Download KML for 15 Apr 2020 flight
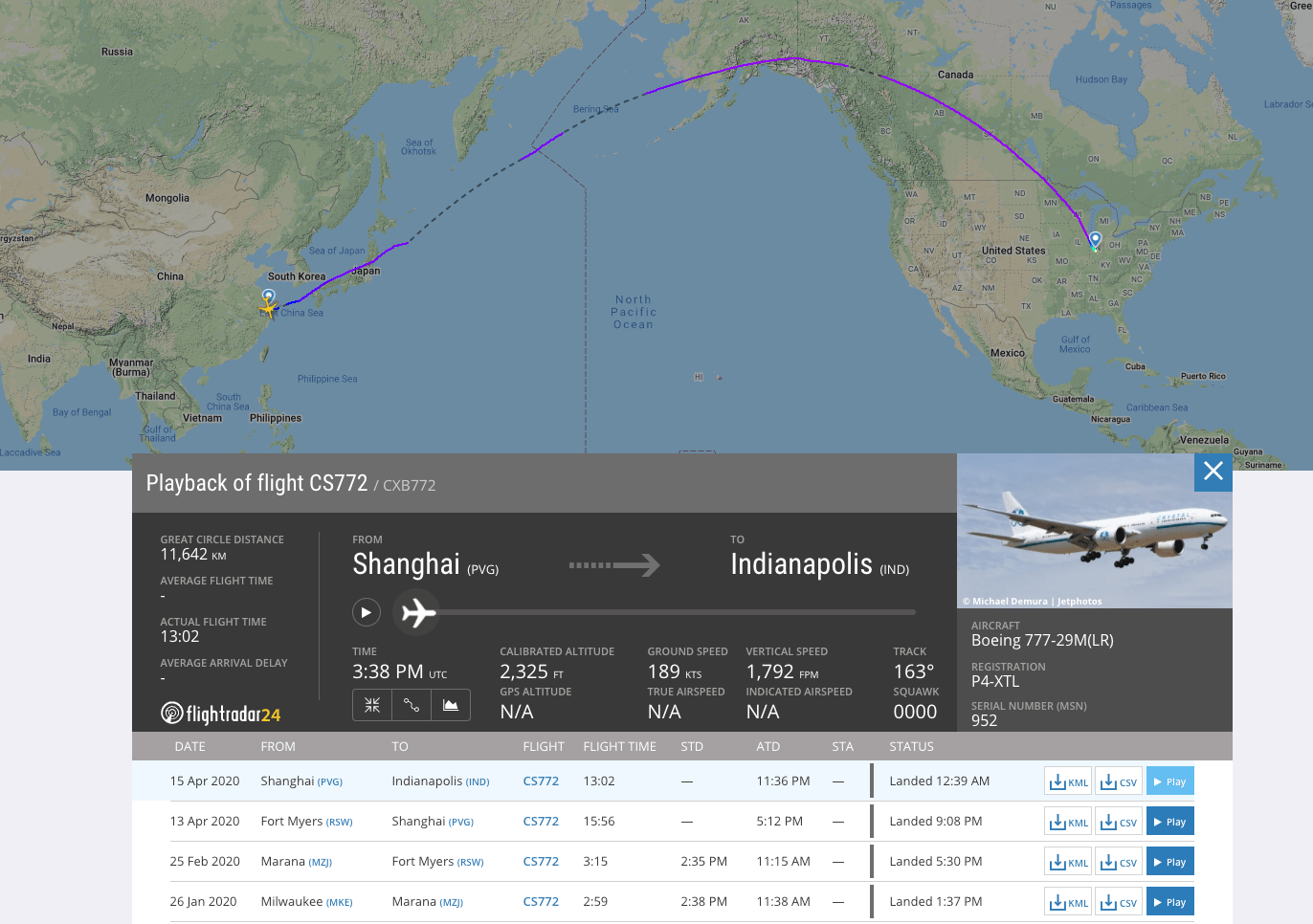 tap(1068, 781)
